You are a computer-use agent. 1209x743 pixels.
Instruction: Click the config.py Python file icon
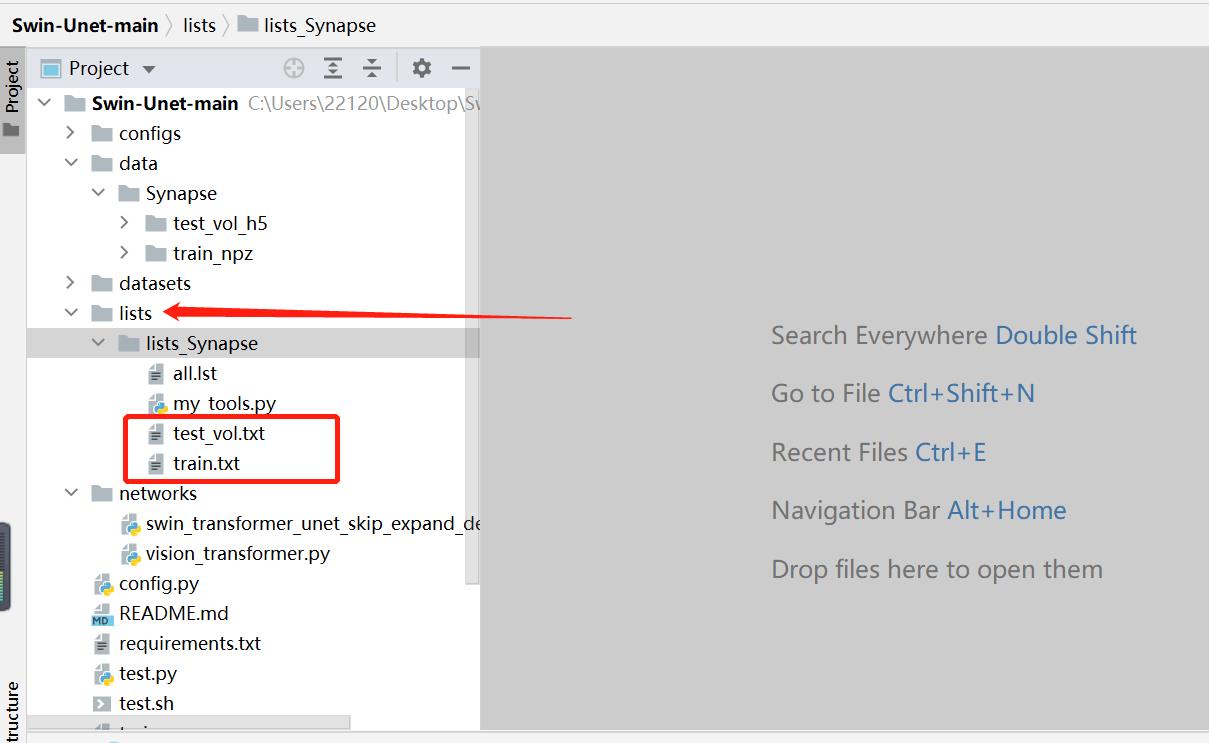[x=103, y=584]
